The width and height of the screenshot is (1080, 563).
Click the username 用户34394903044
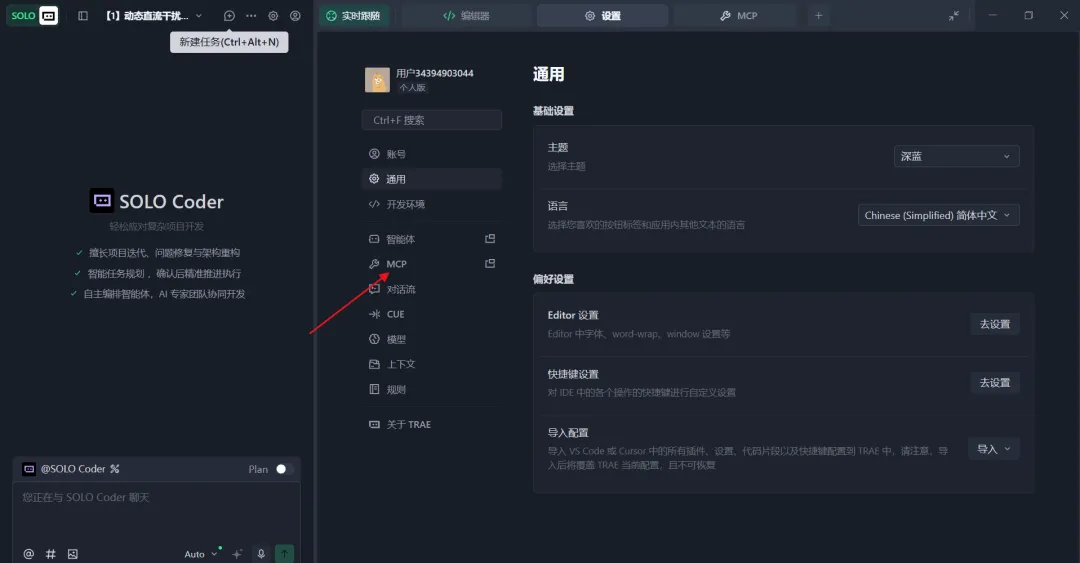[435, 73]
